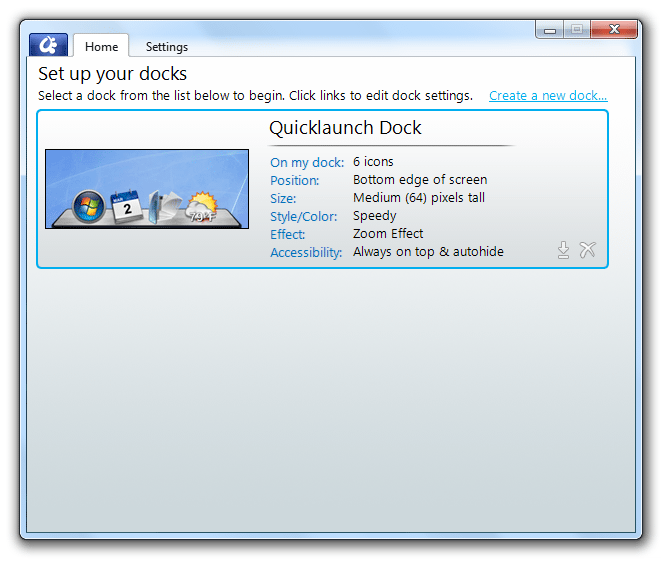Minimize the dock settings window
This screenshot has height=561, width=665.
click(x=550, y=30)
